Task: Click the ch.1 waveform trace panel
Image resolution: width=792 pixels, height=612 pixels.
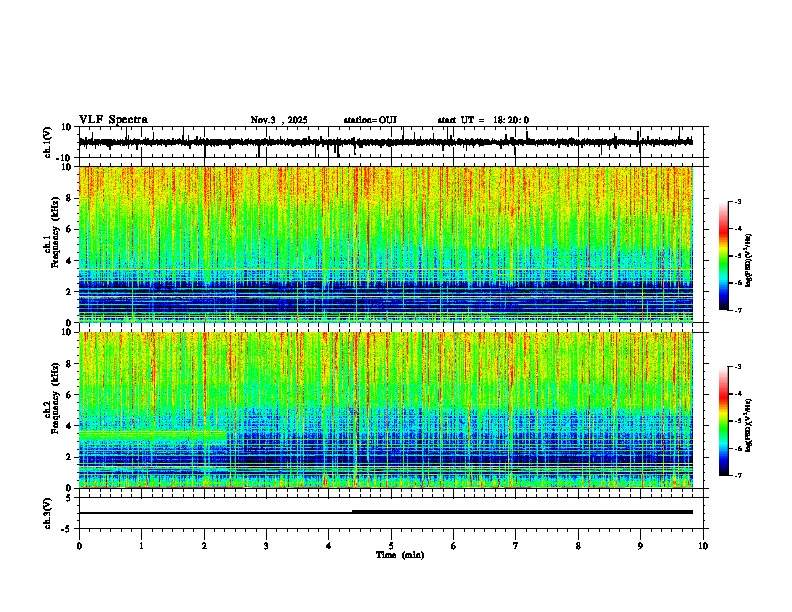Action: tap(391, 142)
